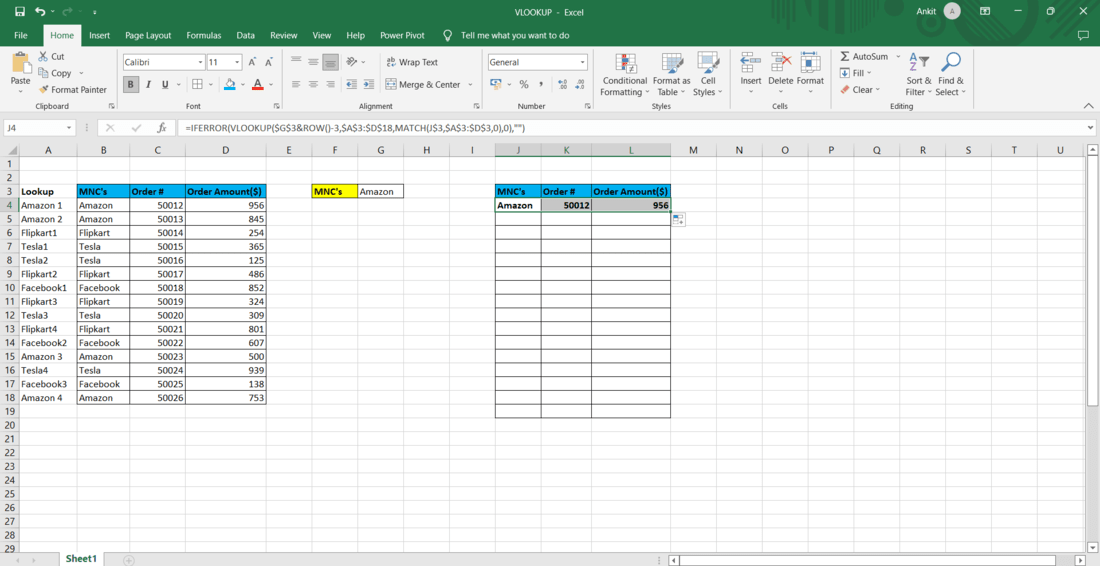Expand the Name Box J4 dropdown
1100x566 pixels.
click(x=69, y=128)
